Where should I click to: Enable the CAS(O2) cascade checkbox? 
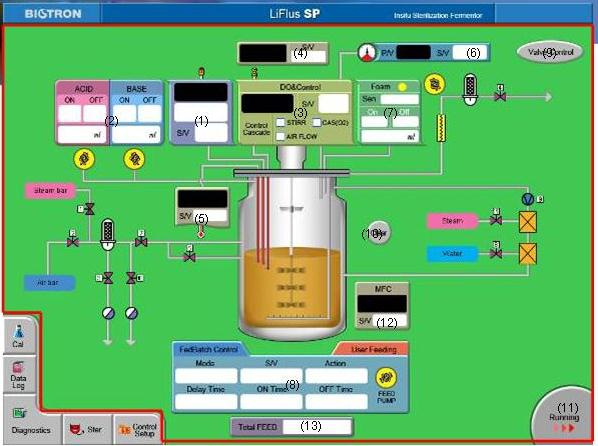coord(317,122)
